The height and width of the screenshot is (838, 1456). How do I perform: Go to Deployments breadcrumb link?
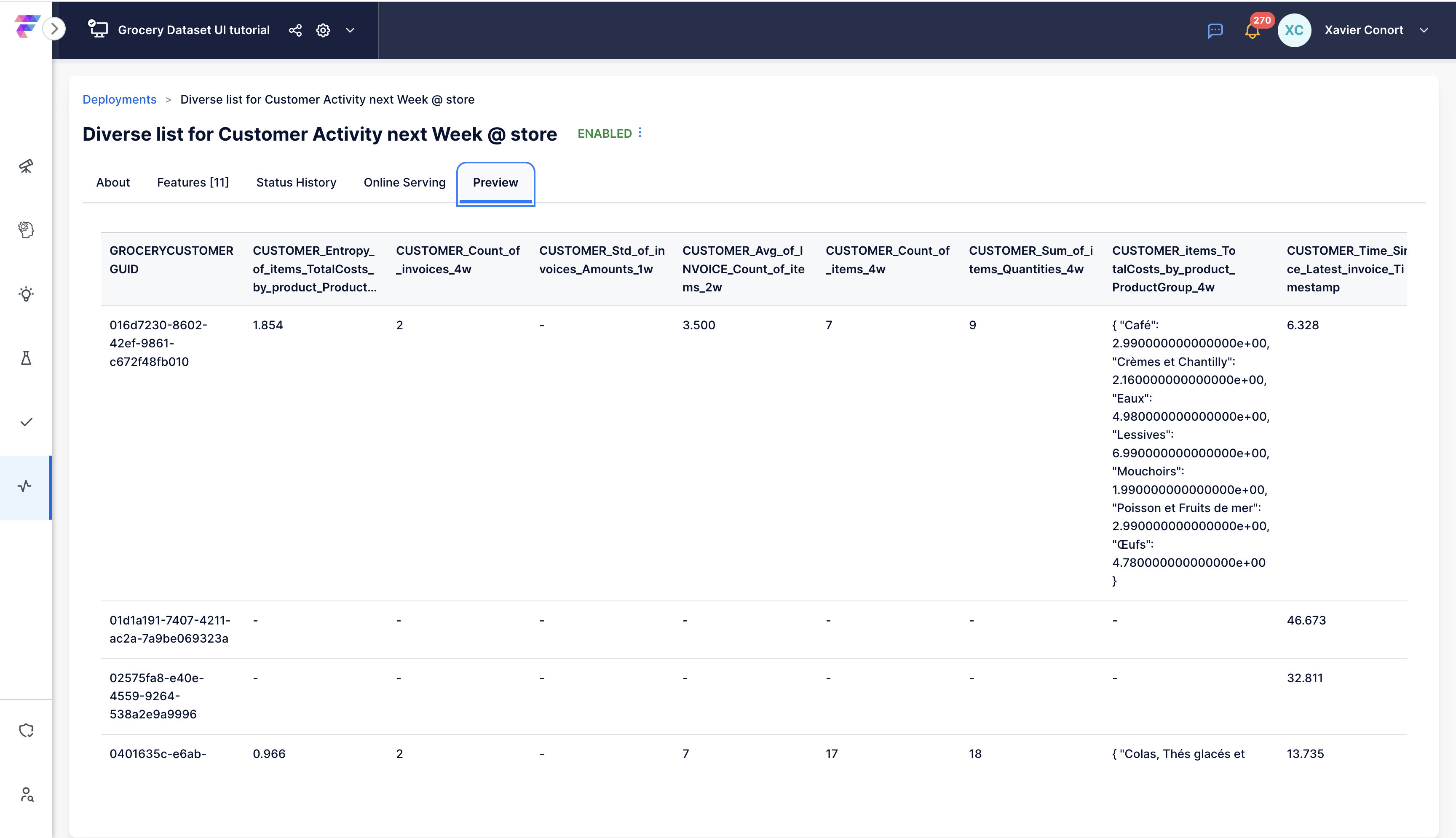click(x=119, y=99)
